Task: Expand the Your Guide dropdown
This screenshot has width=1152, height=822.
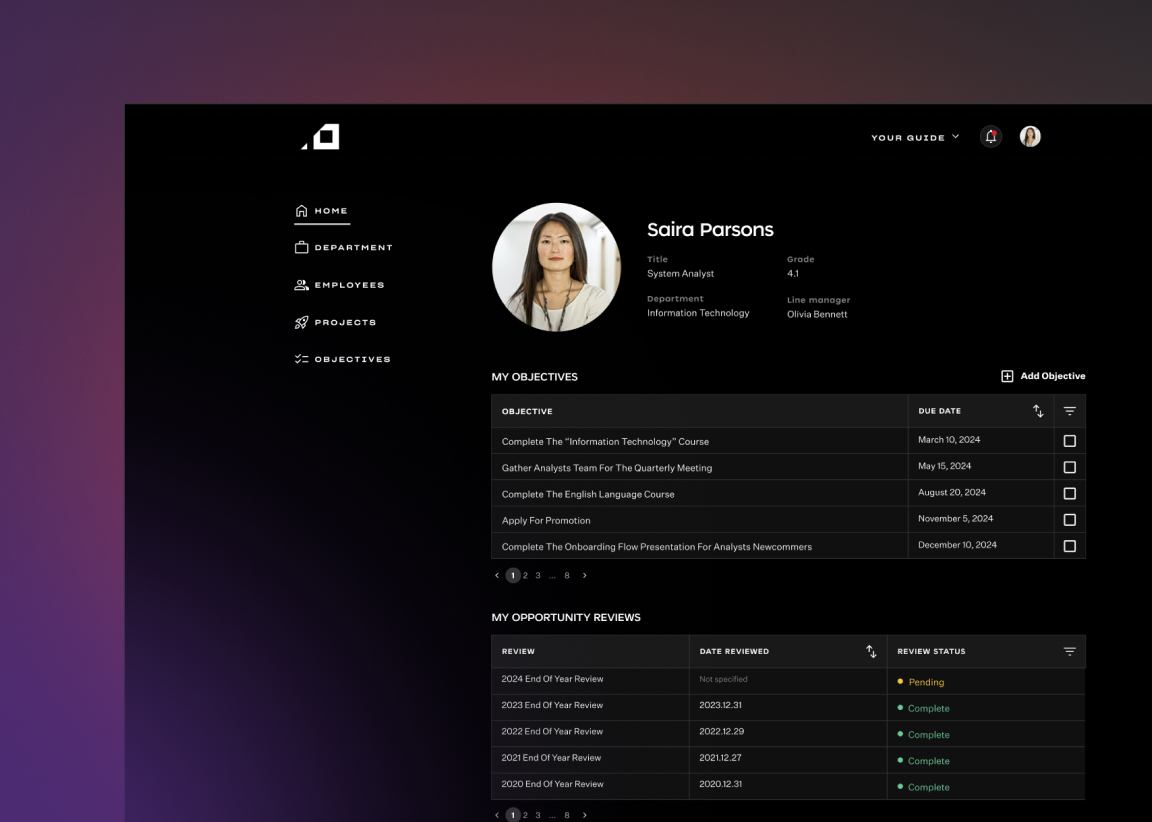Action: tap(914, 137)
